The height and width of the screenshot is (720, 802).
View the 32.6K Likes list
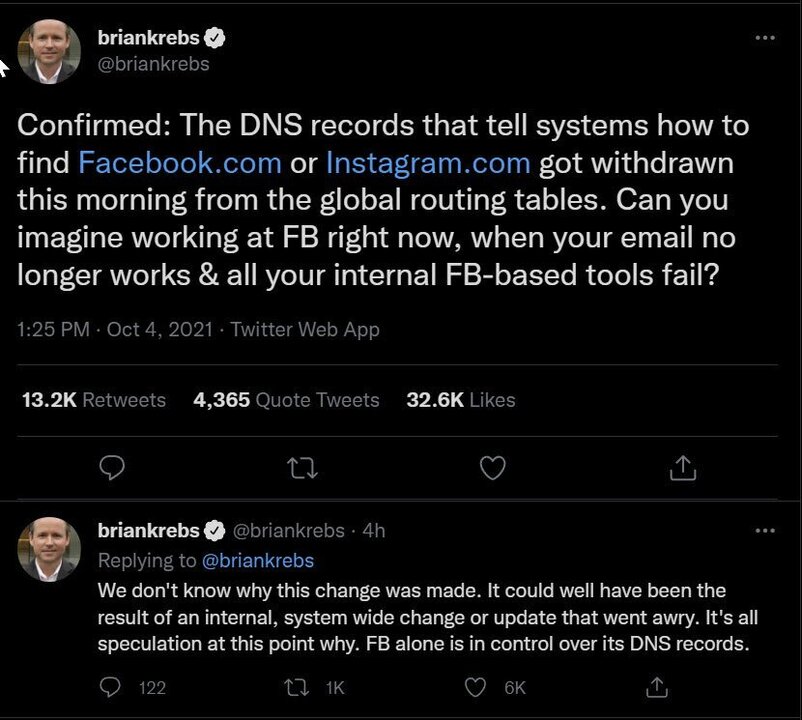pos(461,400)
